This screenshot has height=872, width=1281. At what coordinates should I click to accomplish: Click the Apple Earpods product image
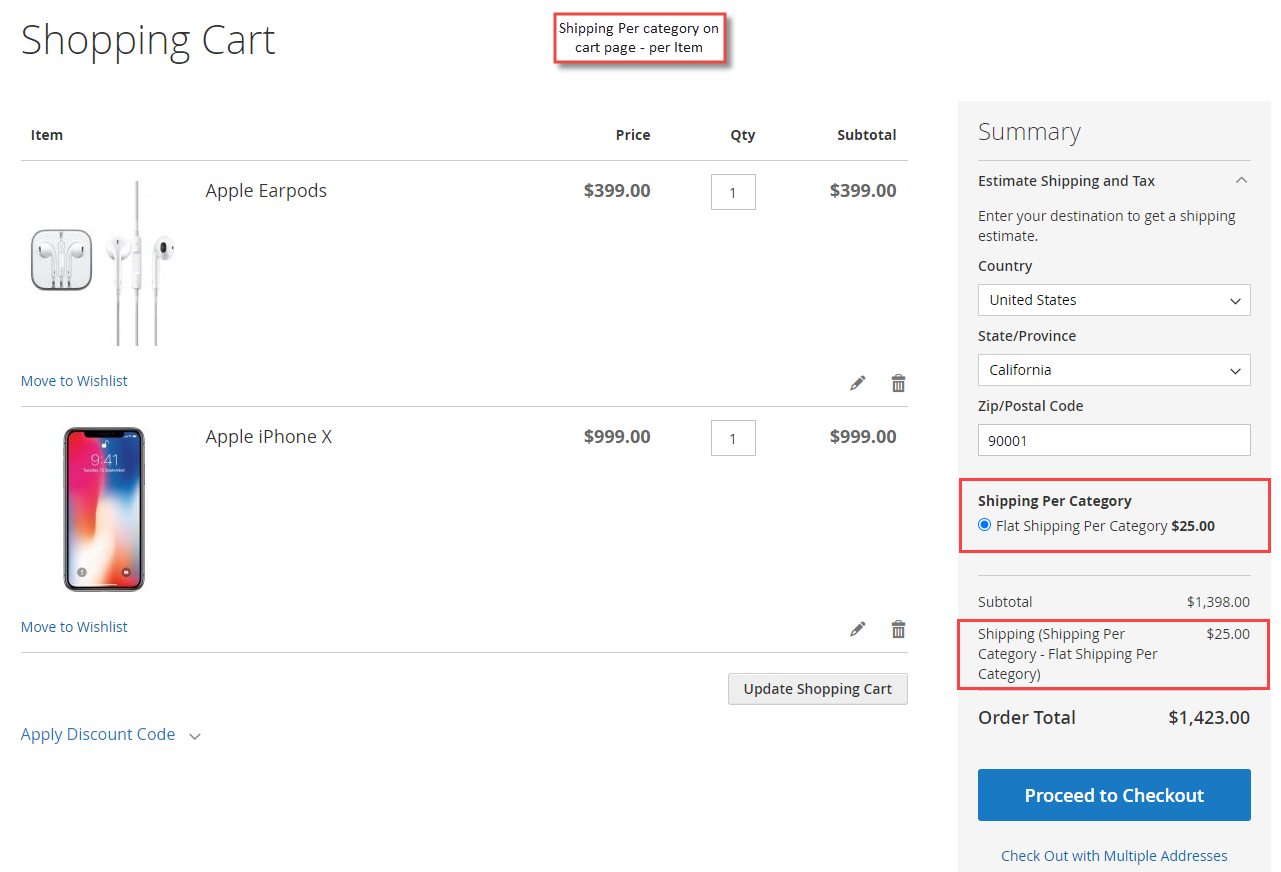click(x=103, y=263)
